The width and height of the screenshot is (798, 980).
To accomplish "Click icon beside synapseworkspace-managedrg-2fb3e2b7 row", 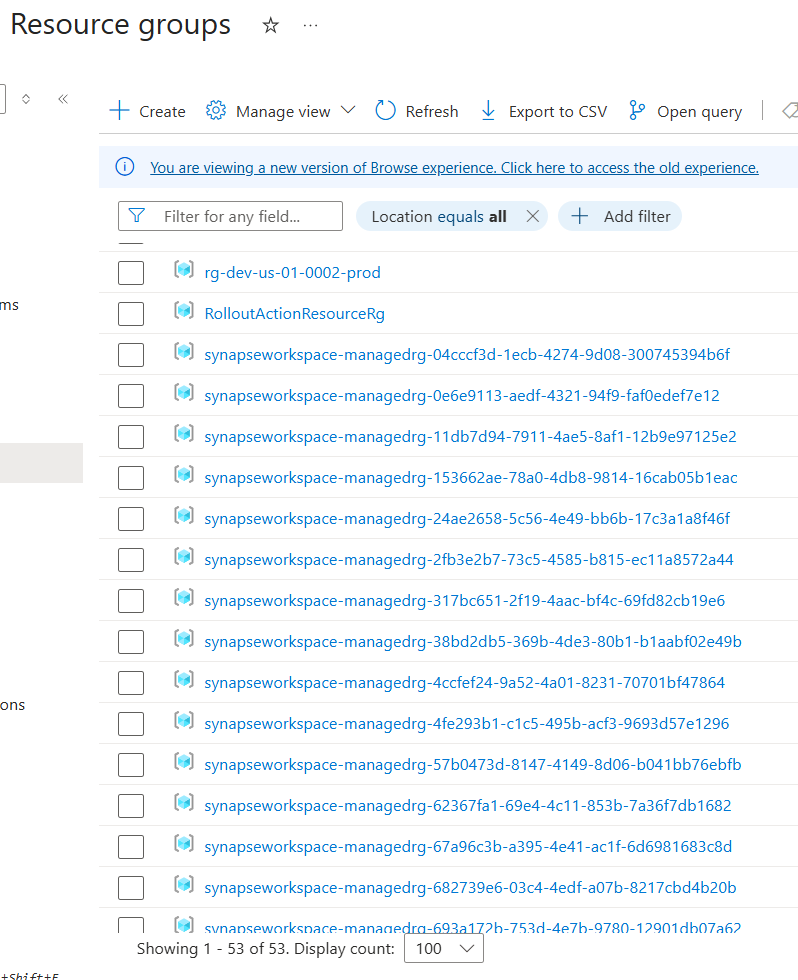I will [184, 557].
